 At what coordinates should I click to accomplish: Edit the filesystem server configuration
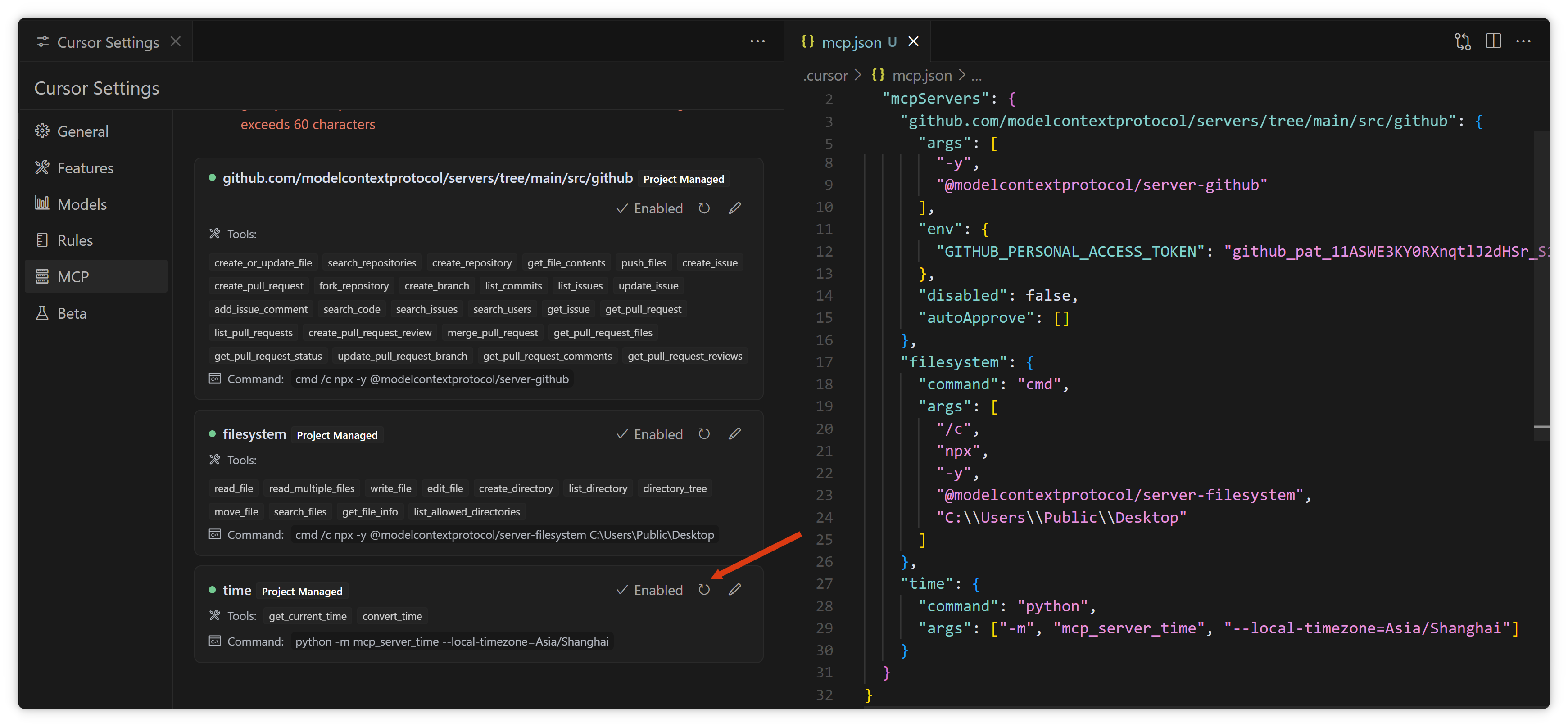tap(735, 434)
